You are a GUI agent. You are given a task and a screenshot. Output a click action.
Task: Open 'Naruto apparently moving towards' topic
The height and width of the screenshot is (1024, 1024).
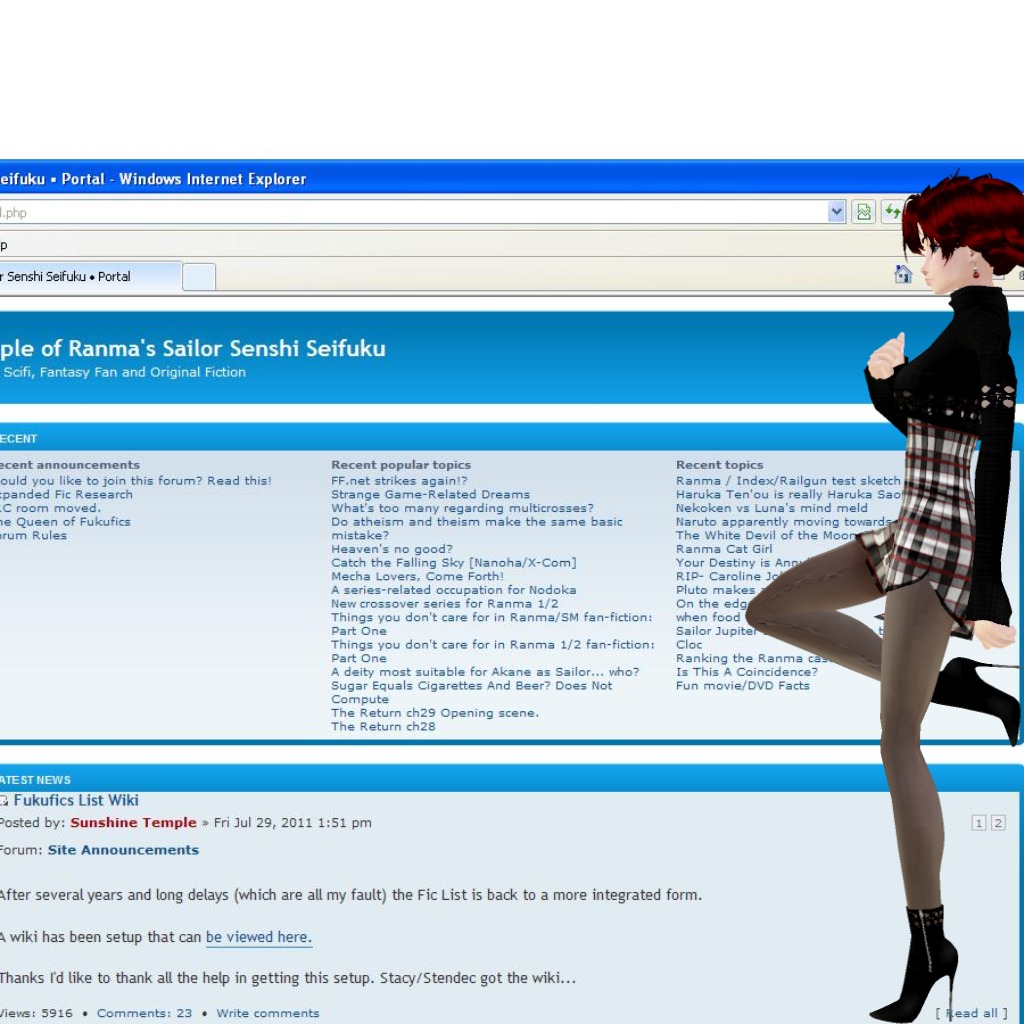click(783, 522)
